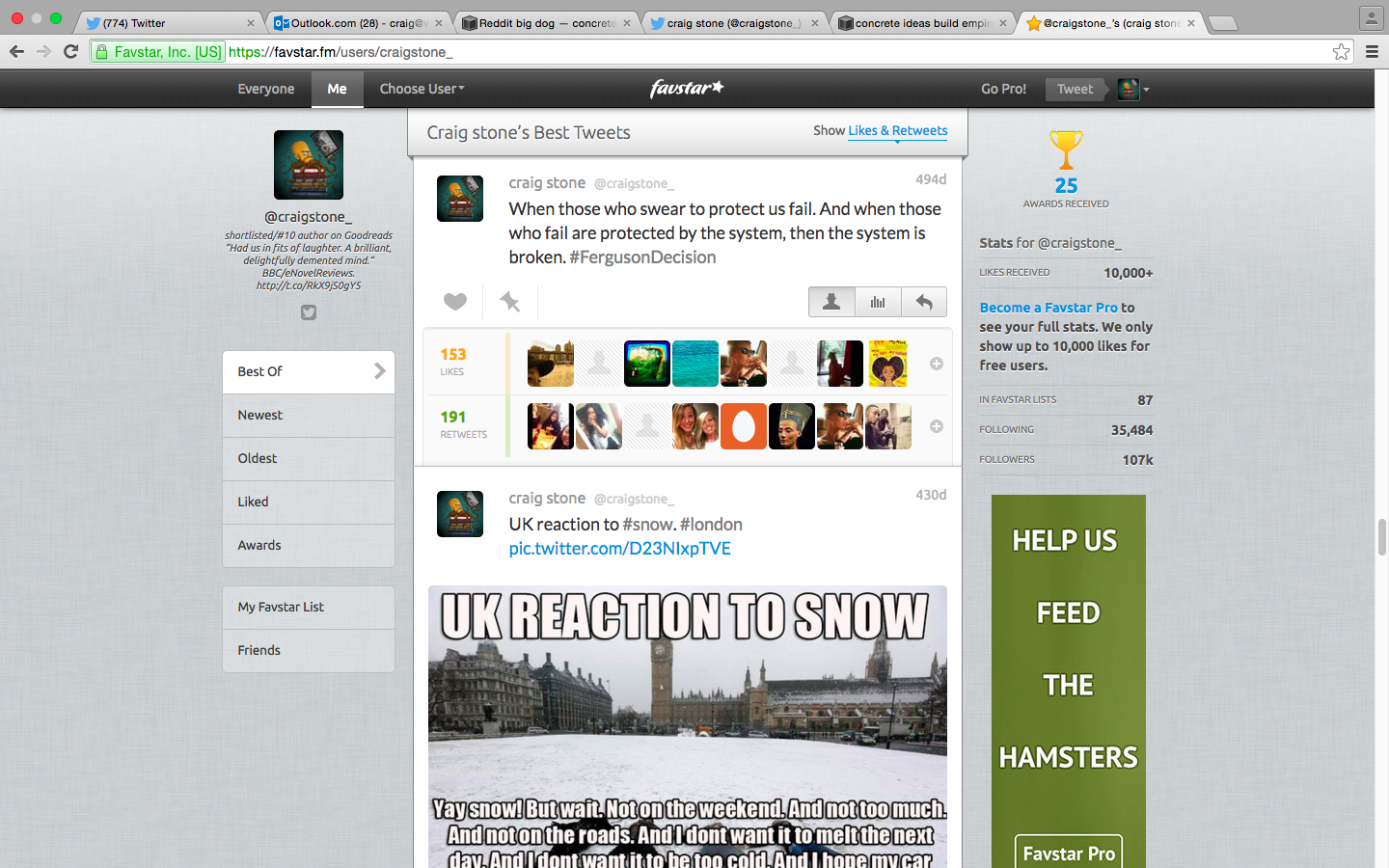Click the #FergusonDecision hashtag

click(x=642, y=258)
